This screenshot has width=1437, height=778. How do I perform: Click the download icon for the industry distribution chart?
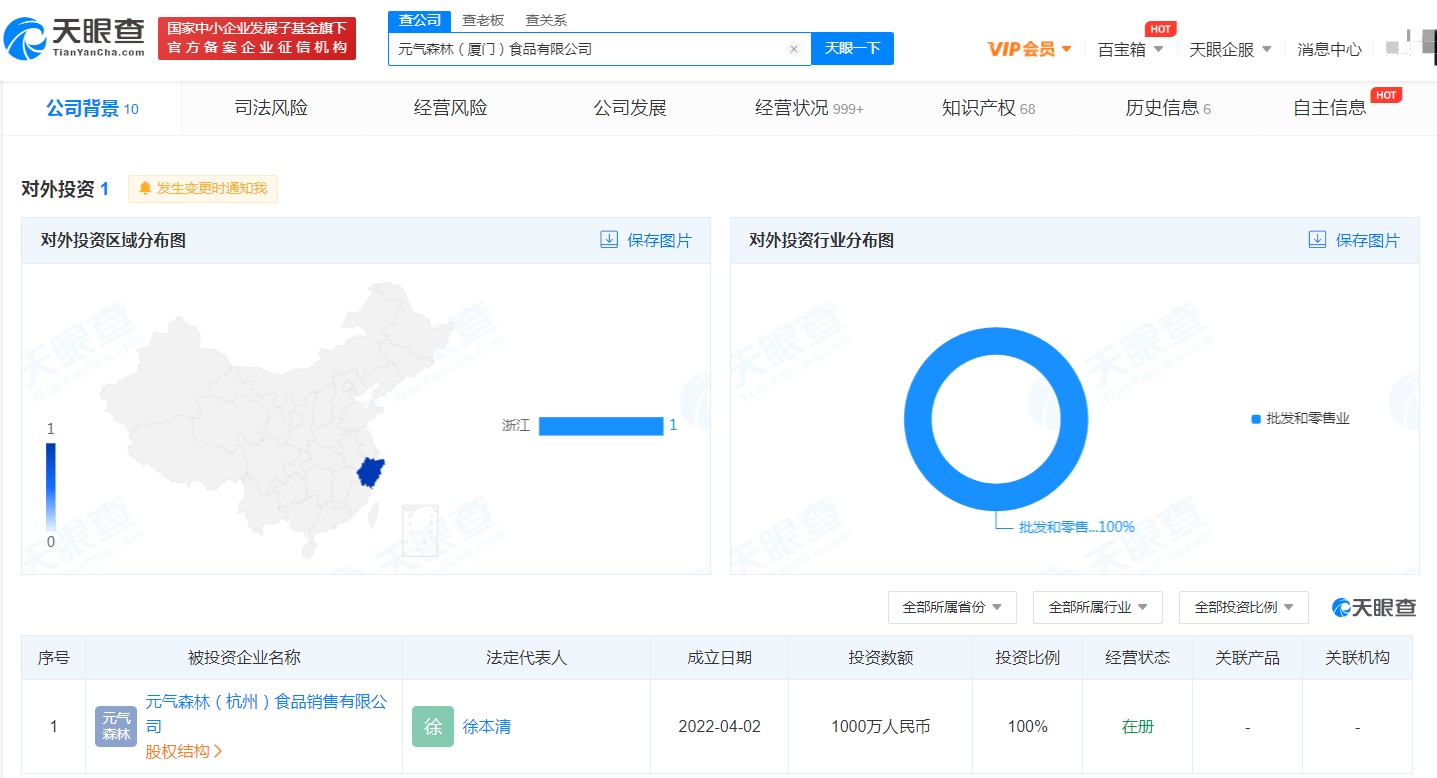click(x=1318, y=240)
